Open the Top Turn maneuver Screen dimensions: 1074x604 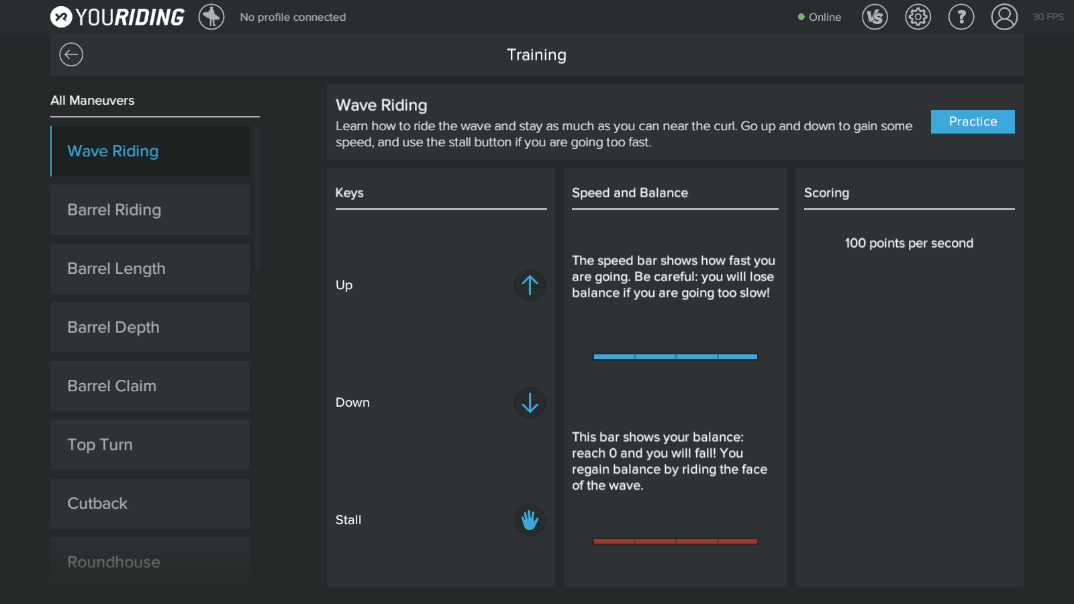(x=150, y=445)
